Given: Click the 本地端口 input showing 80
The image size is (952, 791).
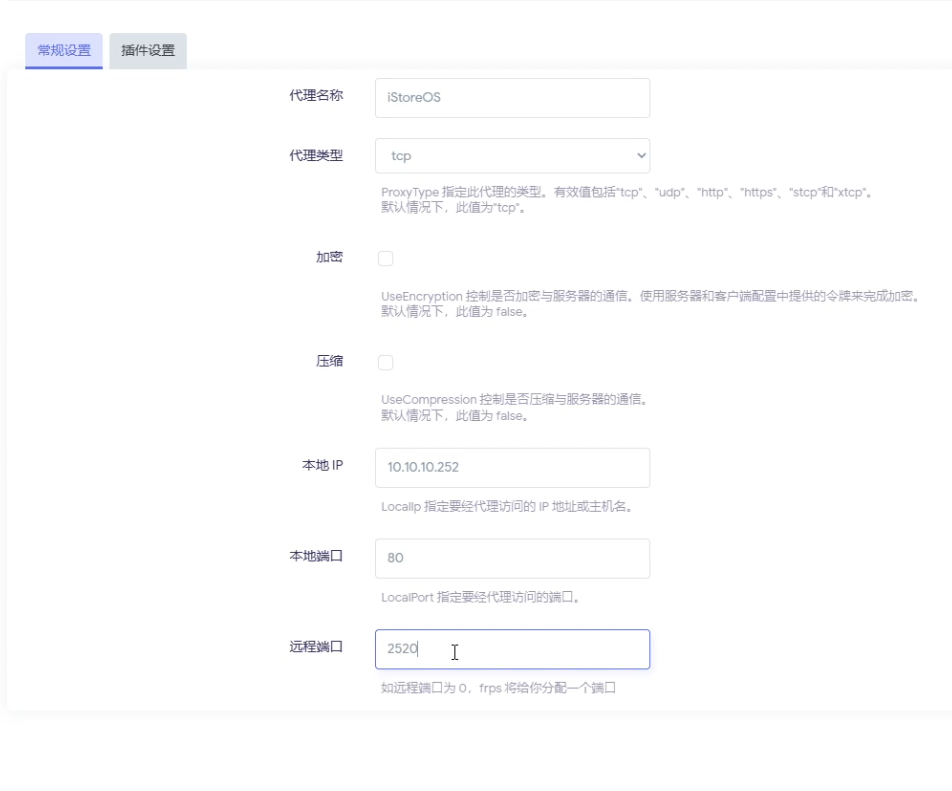Looking at the screenshot, I should pyautogui.click(x=512, y=558).
